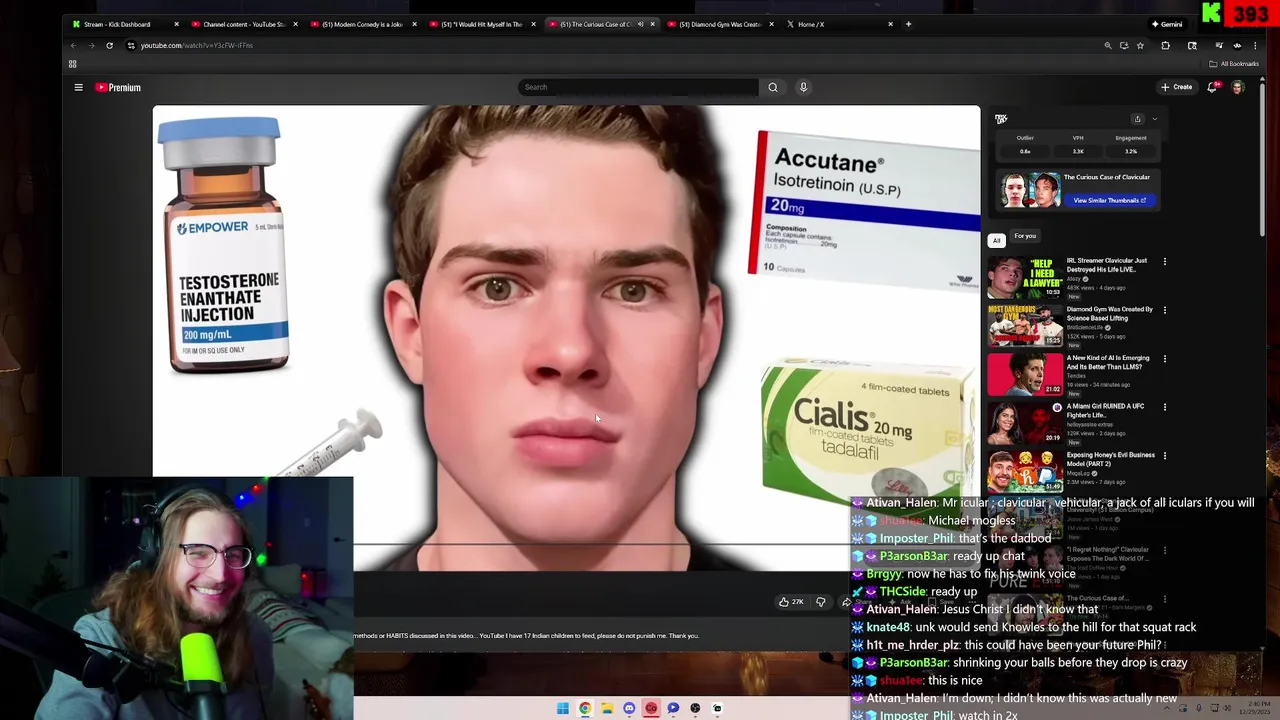Viewport: 1280px width, 720px height.
Task: Focus the YouTube search field
Action: coord(638,87)
